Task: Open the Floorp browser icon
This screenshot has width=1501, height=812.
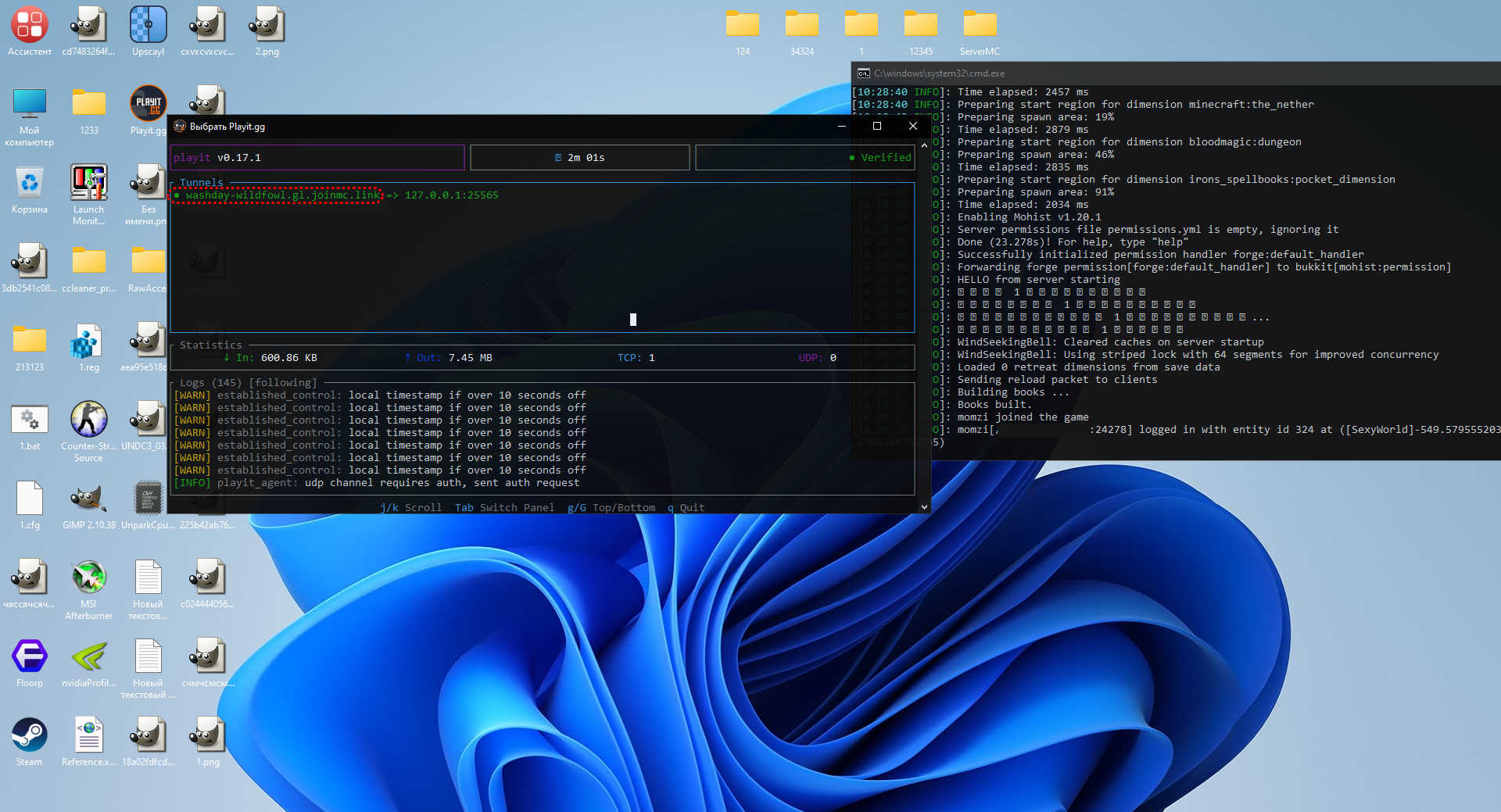Action: (30, 656)
